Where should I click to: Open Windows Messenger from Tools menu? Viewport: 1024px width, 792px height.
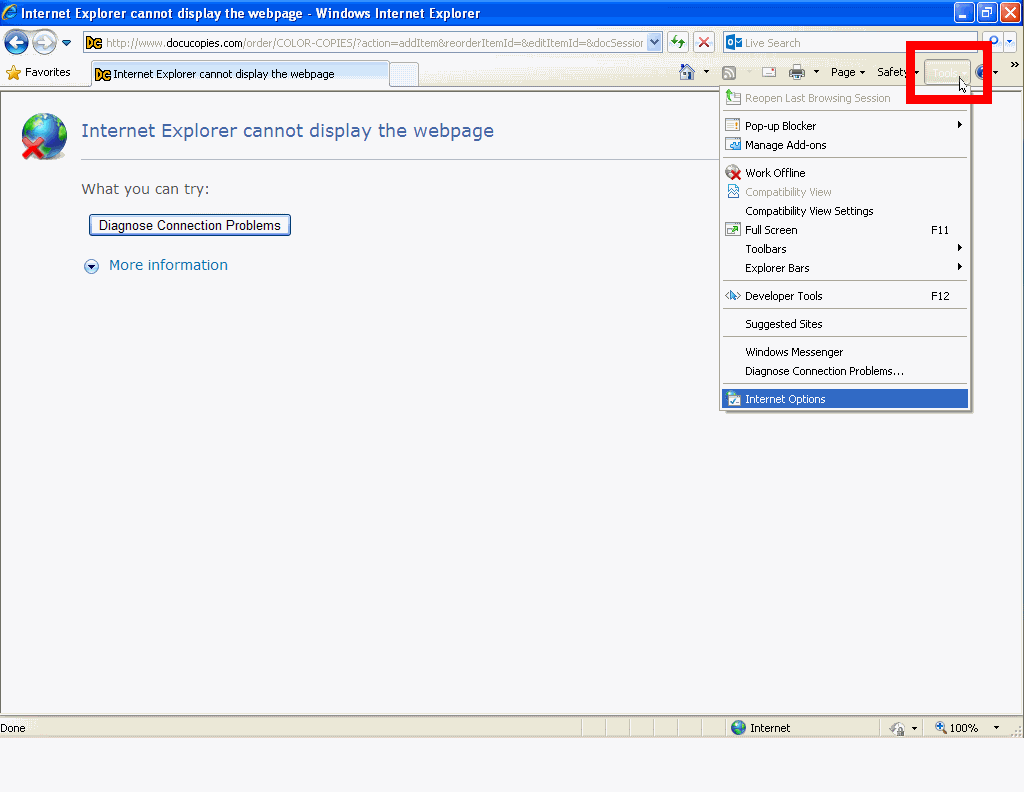click(845, 352)
